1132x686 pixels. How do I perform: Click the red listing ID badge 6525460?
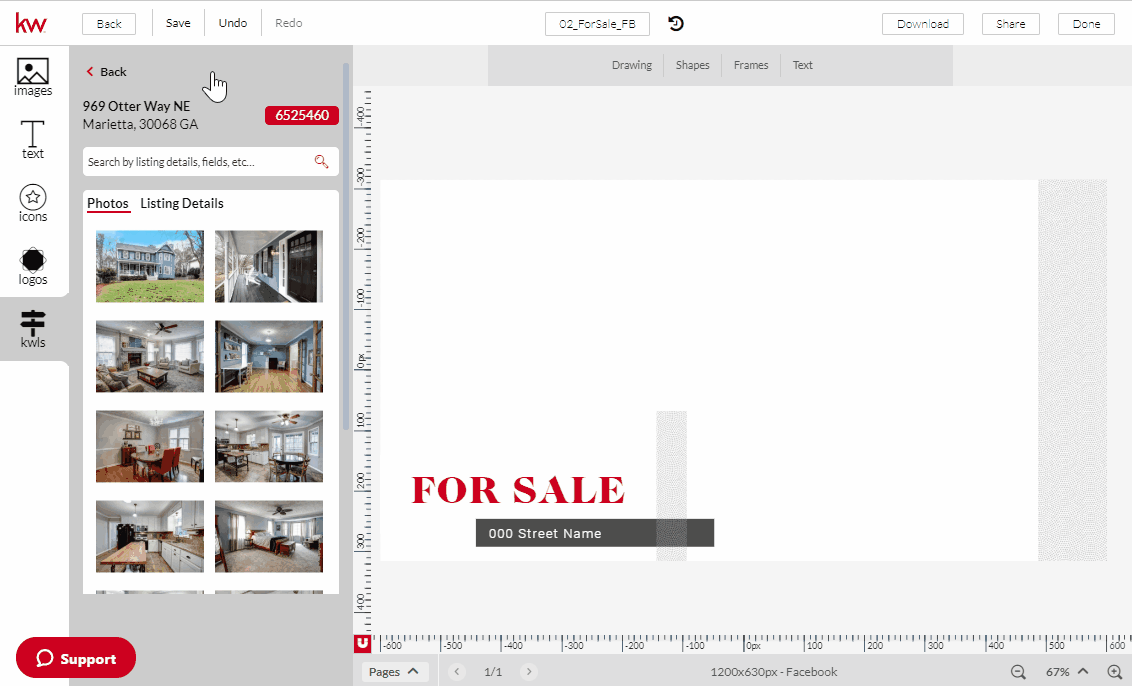[301, 115]
